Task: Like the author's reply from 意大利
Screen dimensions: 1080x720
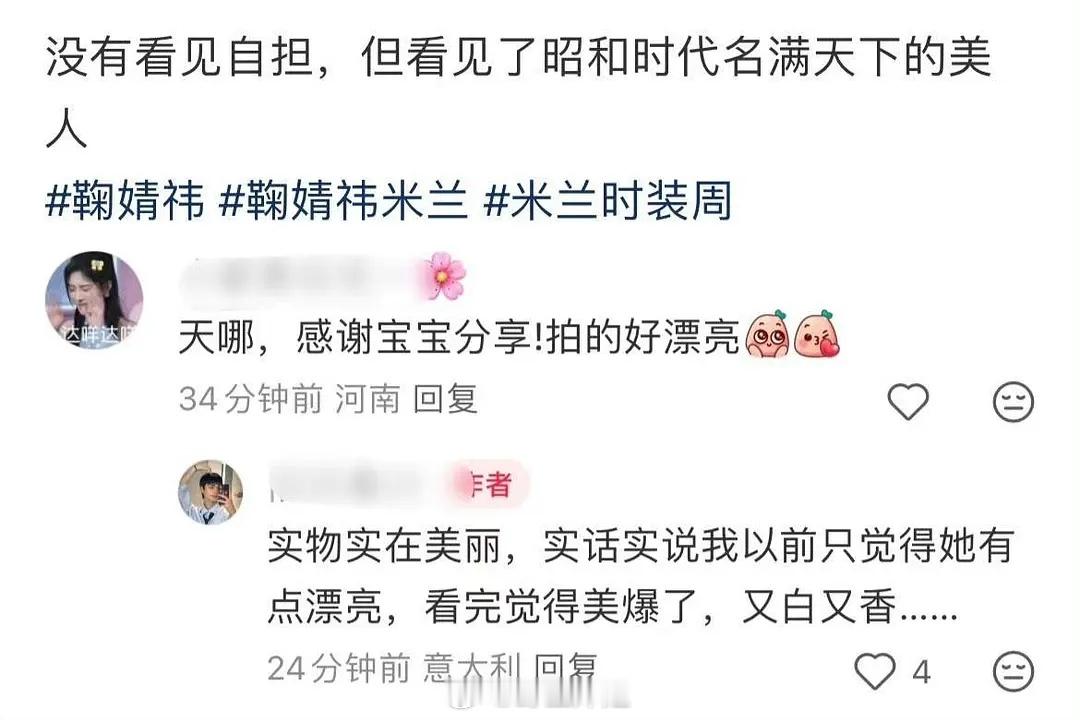Action: point(875,670)
